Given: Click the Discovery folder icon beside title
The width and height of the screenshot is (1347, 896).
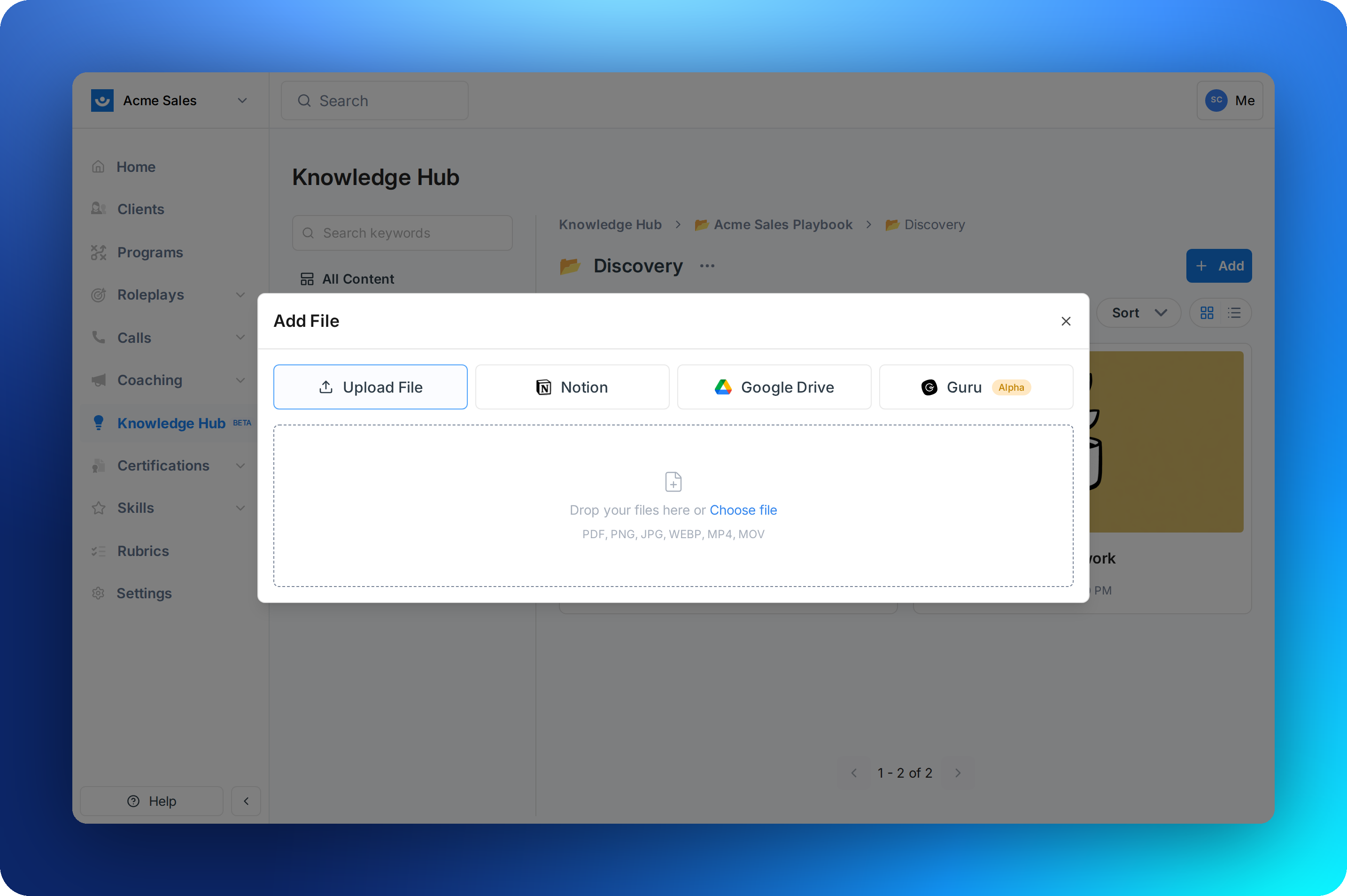Looking at the screenshot, I should click(570, 266).
